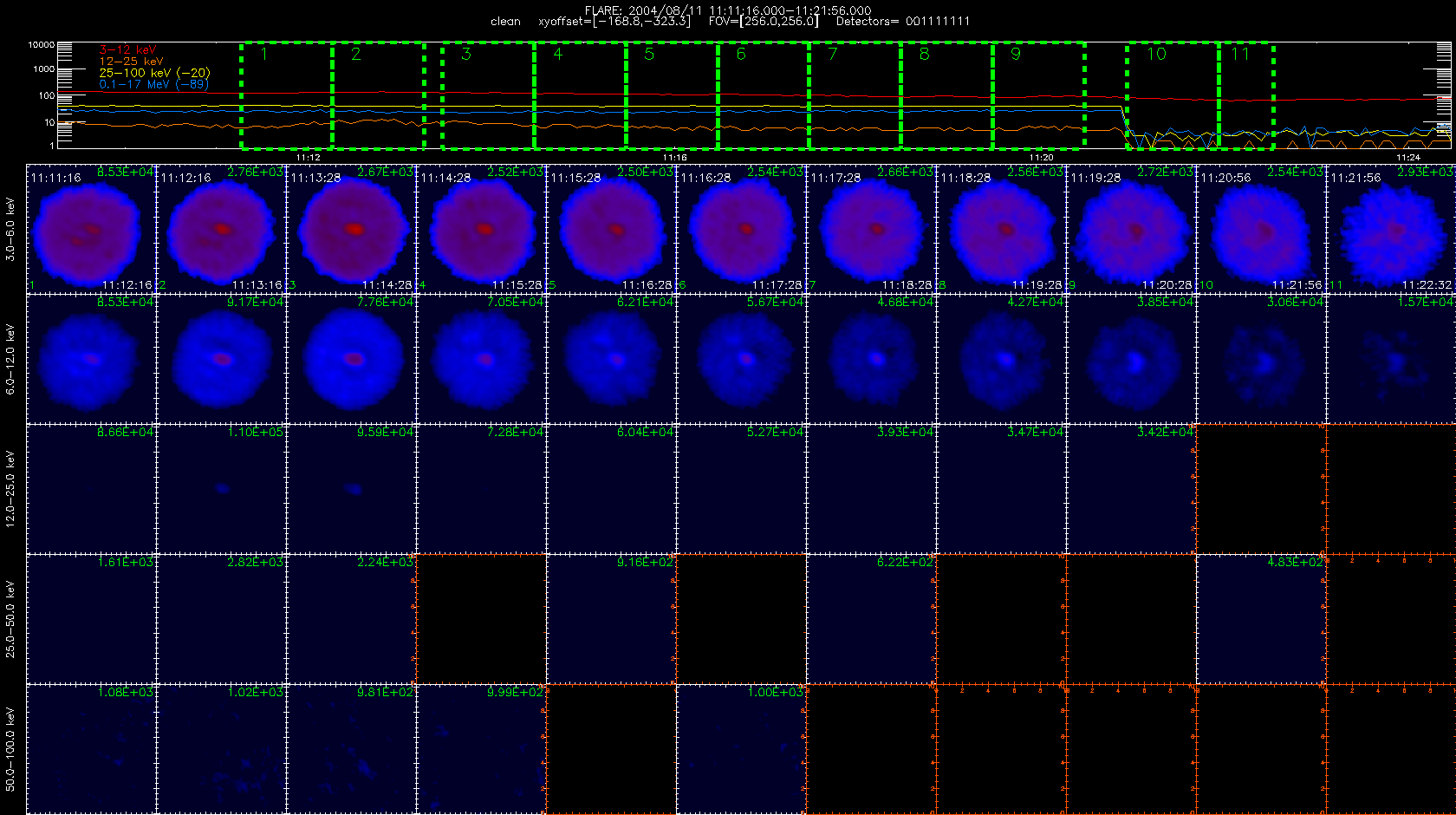Select interval 5 marker in the light curve

click(649, 54)
